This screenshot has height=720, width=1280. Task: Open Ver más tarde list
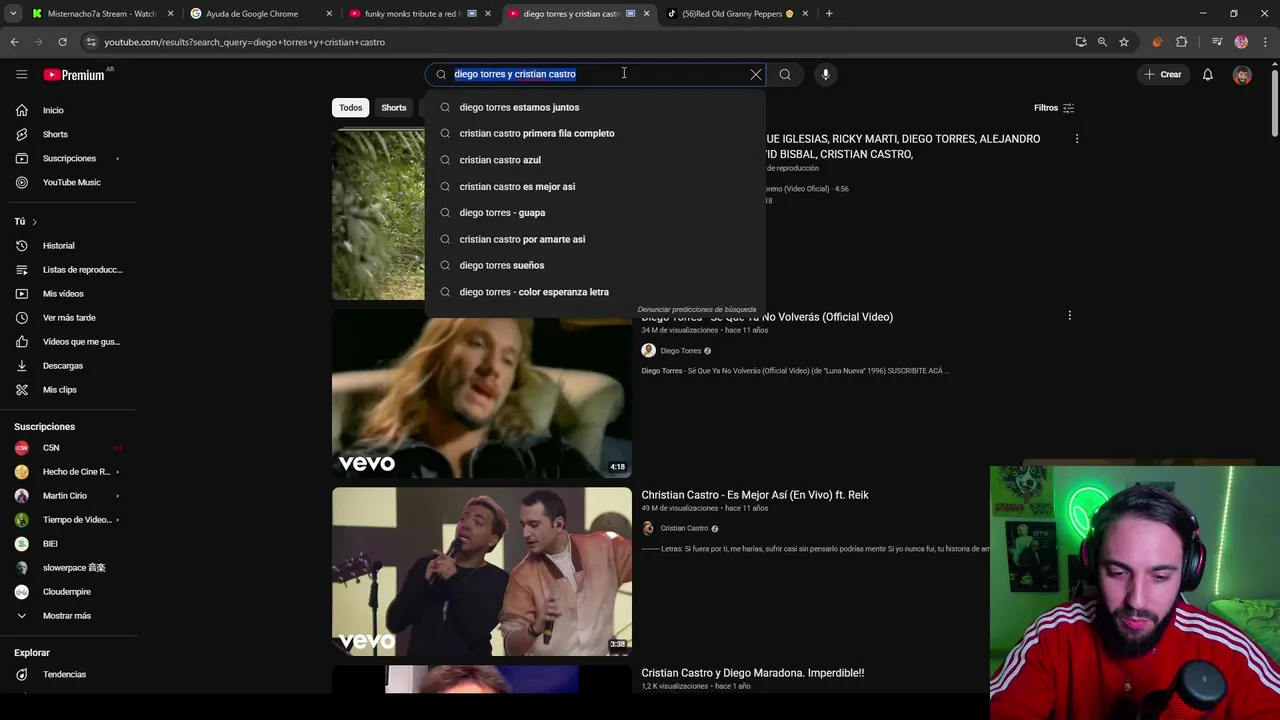(70, 317)
